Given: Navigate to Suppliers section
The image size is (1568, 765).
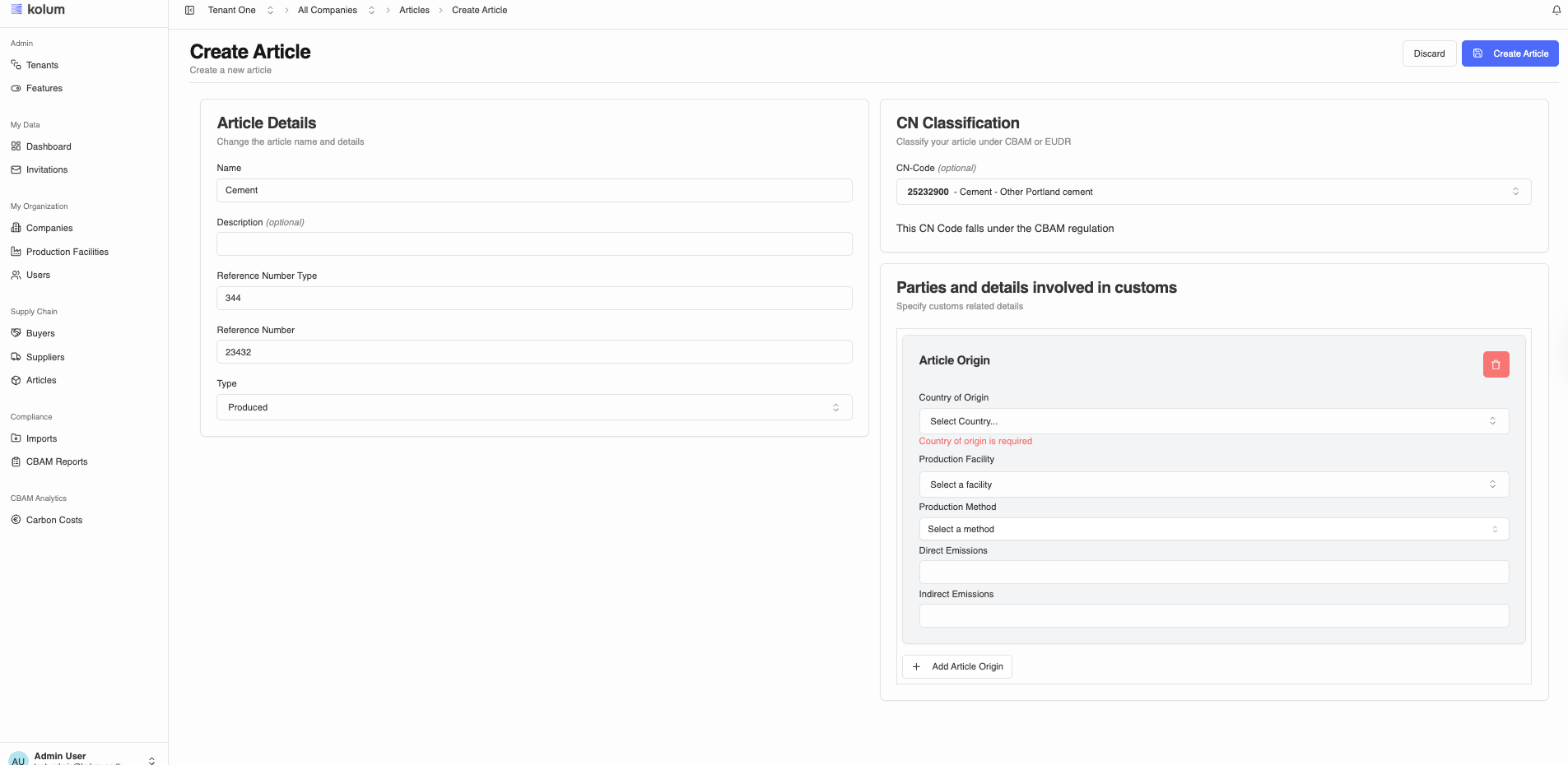Looking at the screenshot, I should click(x=44, y=357).
